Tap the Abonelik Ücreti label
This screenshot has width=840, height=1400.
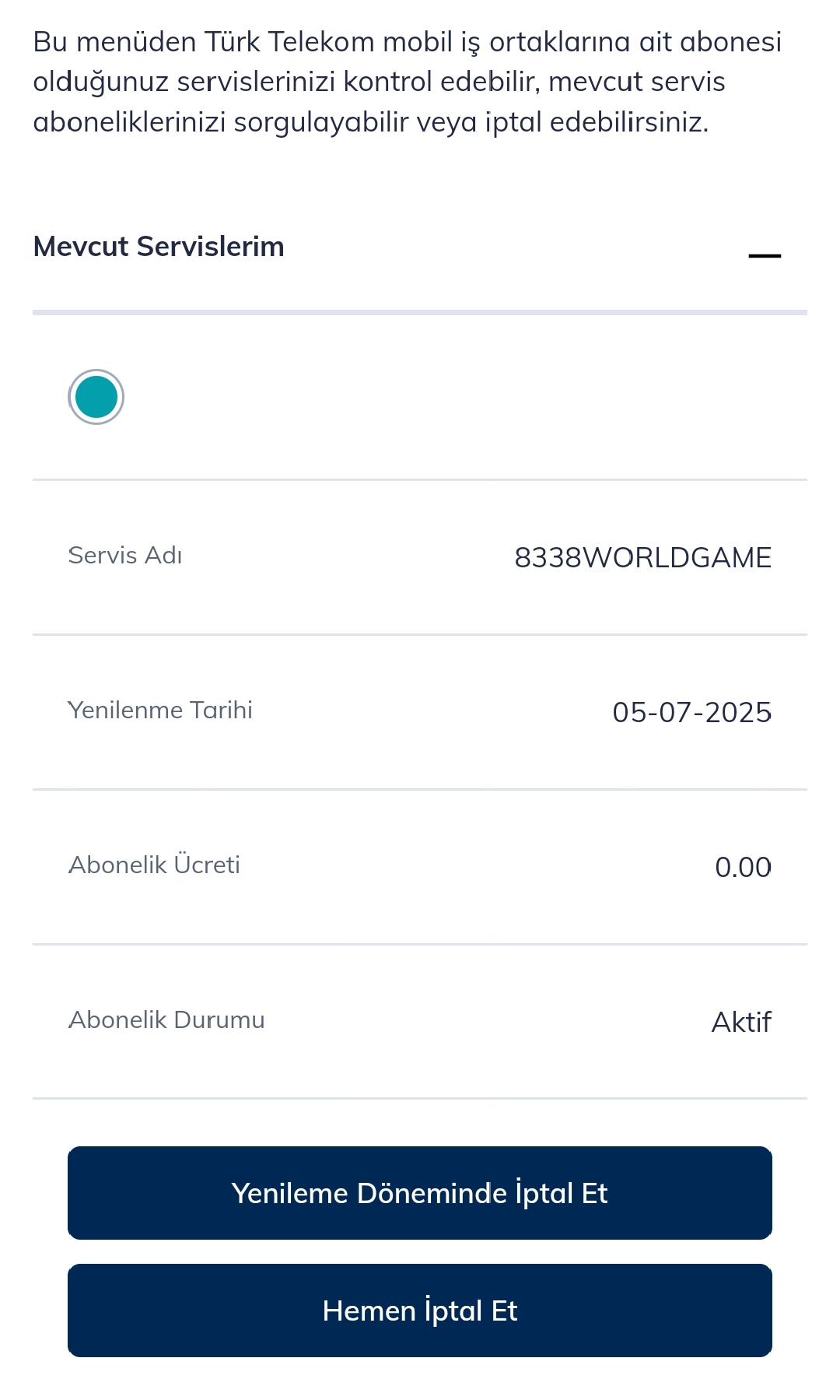tap(154, 865)
